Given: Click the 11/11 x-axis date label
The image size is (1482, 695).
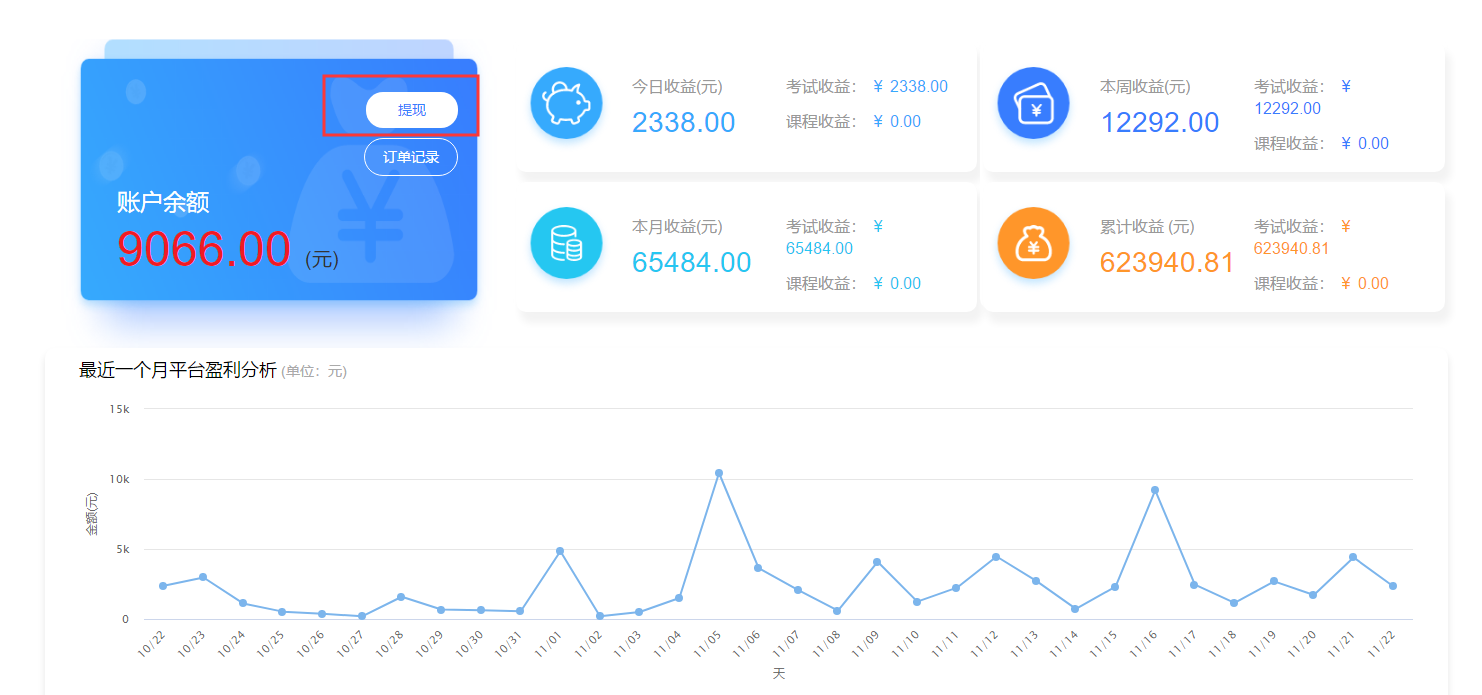Looking at the screenshot, I should coord(946,642).
